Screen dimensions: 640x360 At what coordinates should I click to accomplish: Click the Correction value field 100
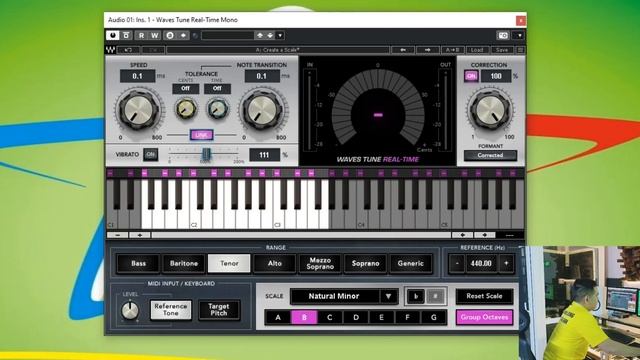[x=496, y=76]
